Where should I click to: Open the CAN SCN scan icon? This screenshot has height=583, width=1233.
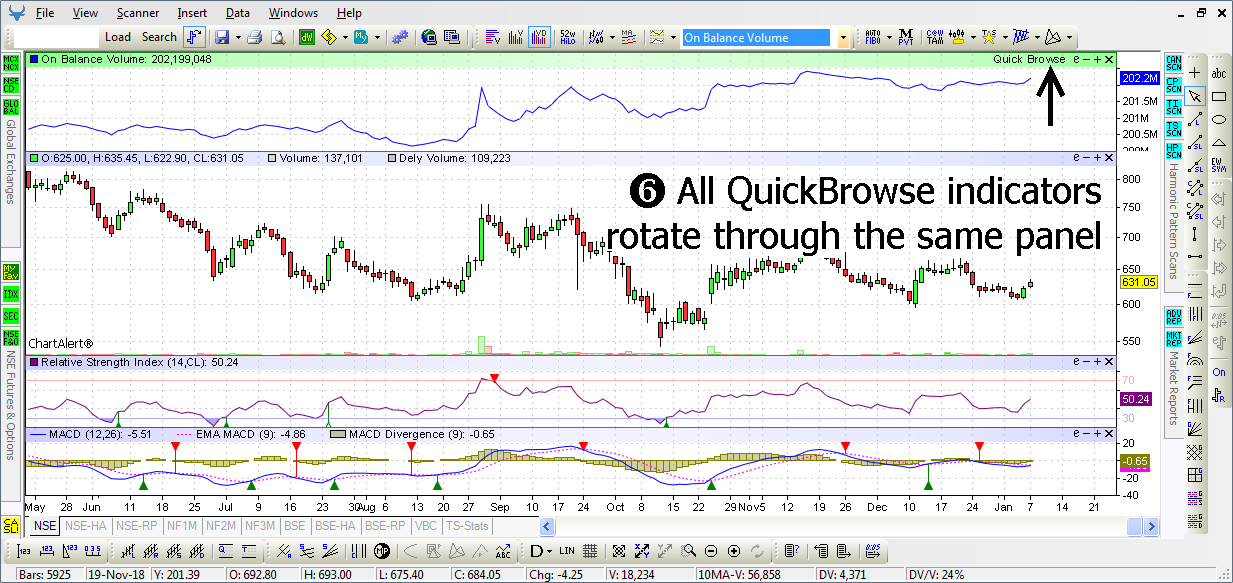(1174, 62)
